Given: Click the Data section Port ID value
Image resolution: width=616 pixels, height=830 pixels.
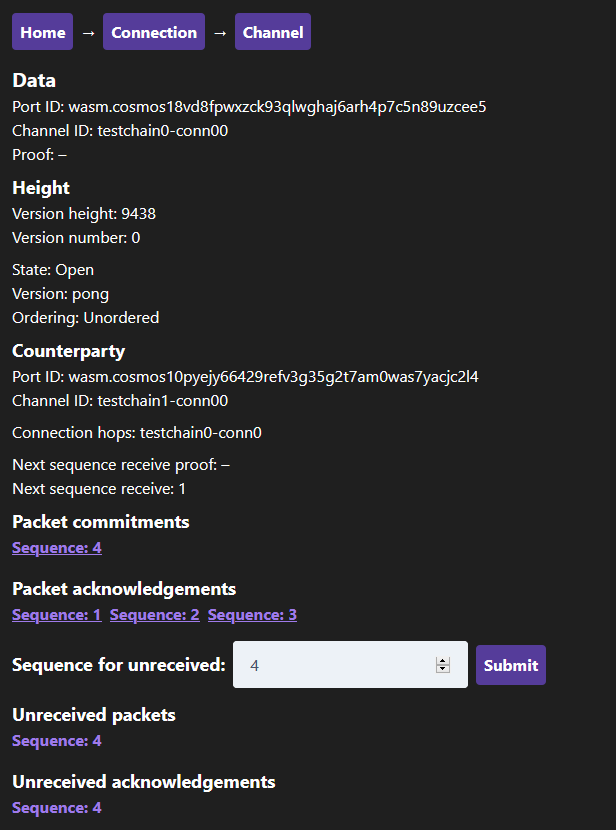Looking at the screenshot, I should point(277,107).
